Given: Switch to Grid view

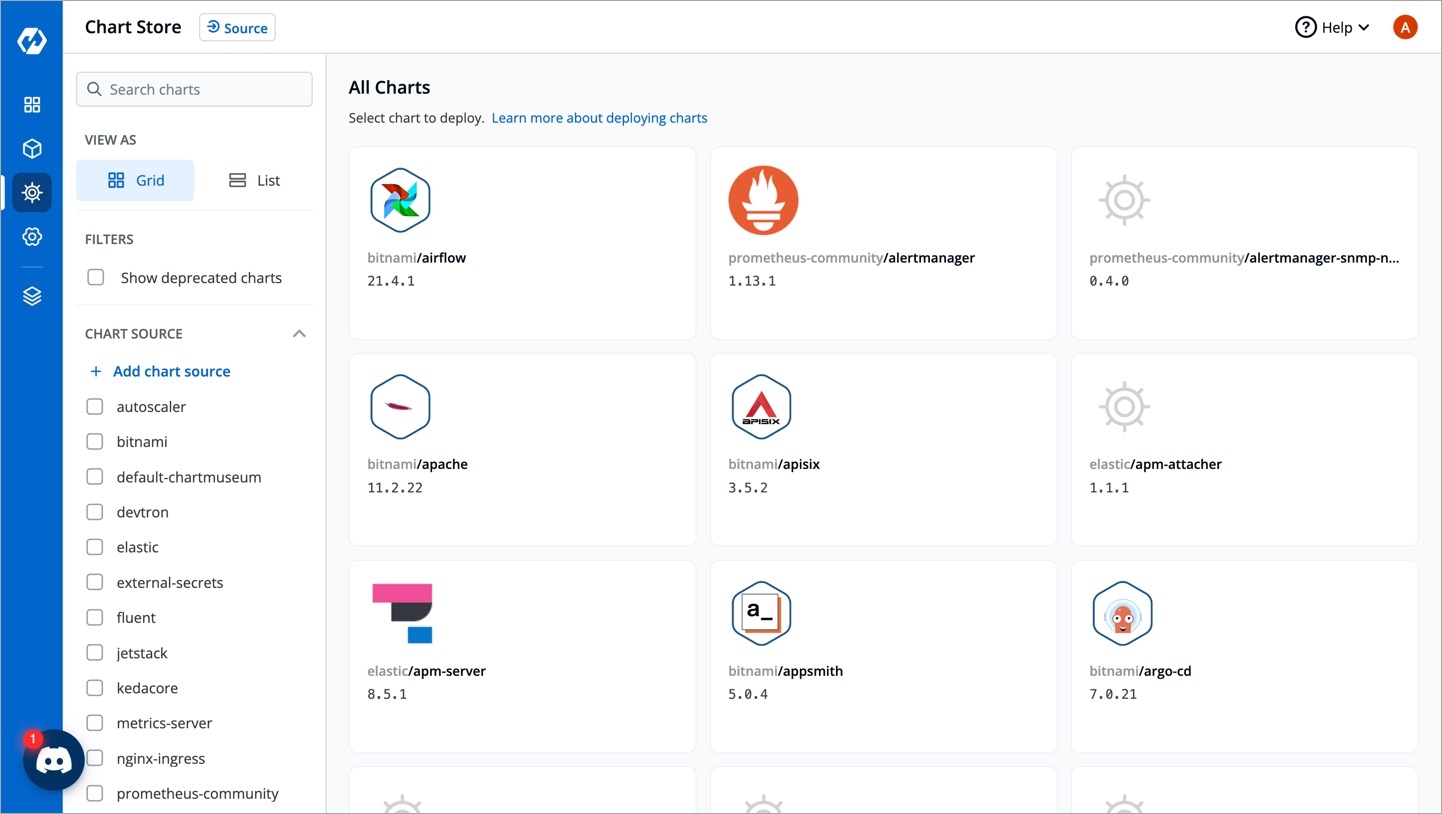Looking at the screenshot, I should tap(136, 181).
